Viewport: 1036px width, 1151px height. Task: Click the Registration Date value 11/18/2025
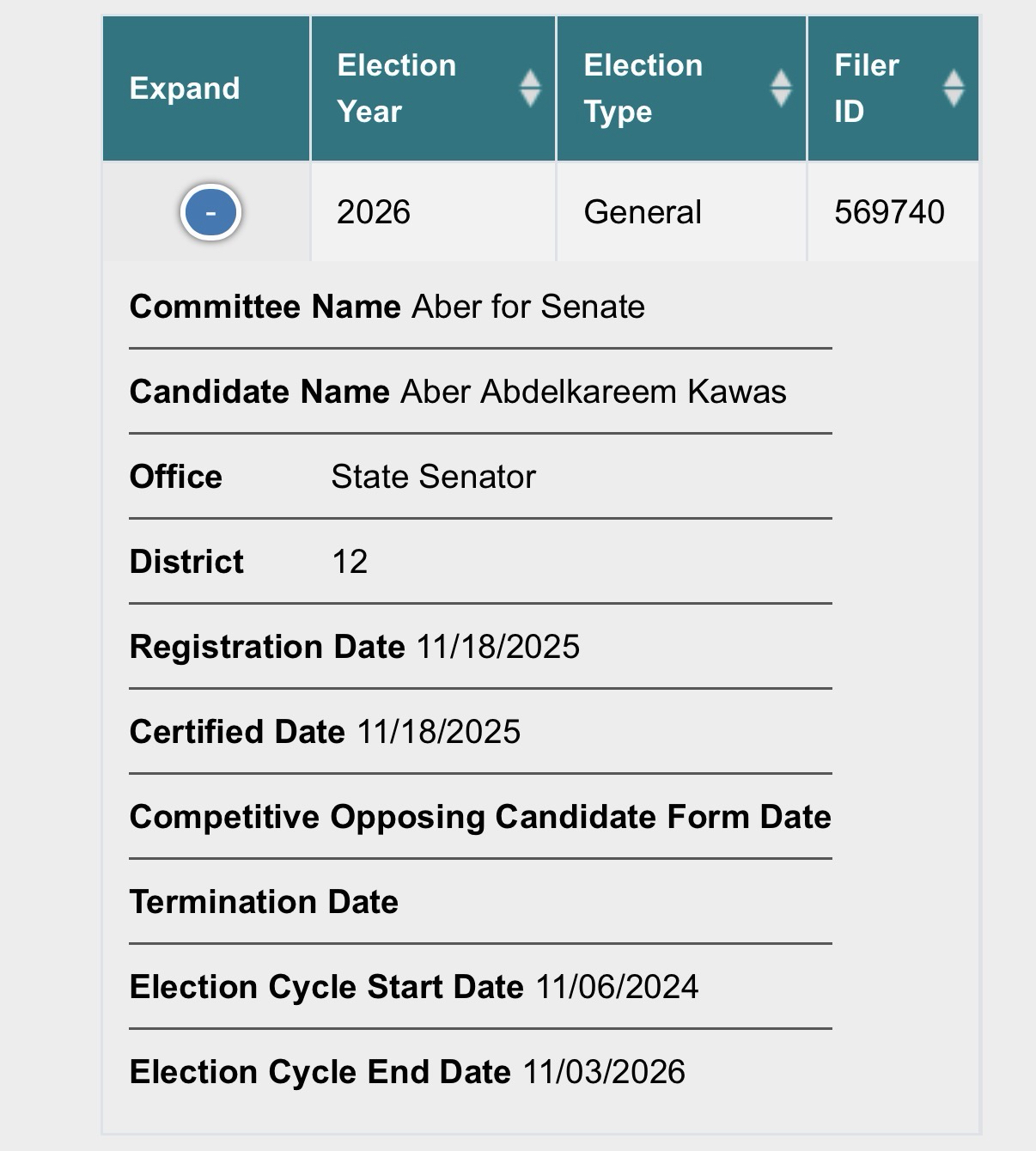(498, 647)
